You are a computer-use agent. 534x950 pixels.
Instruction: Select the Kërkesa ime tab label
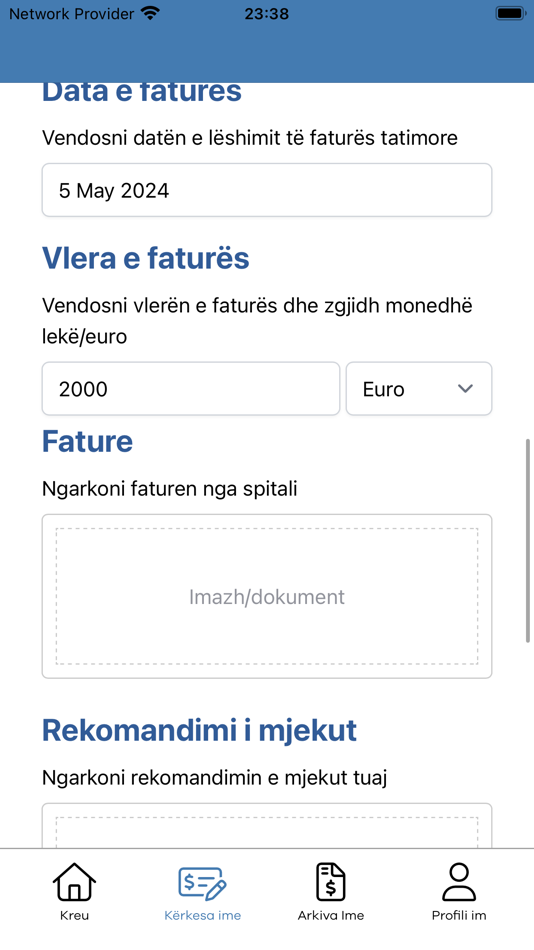coord(202,915)
